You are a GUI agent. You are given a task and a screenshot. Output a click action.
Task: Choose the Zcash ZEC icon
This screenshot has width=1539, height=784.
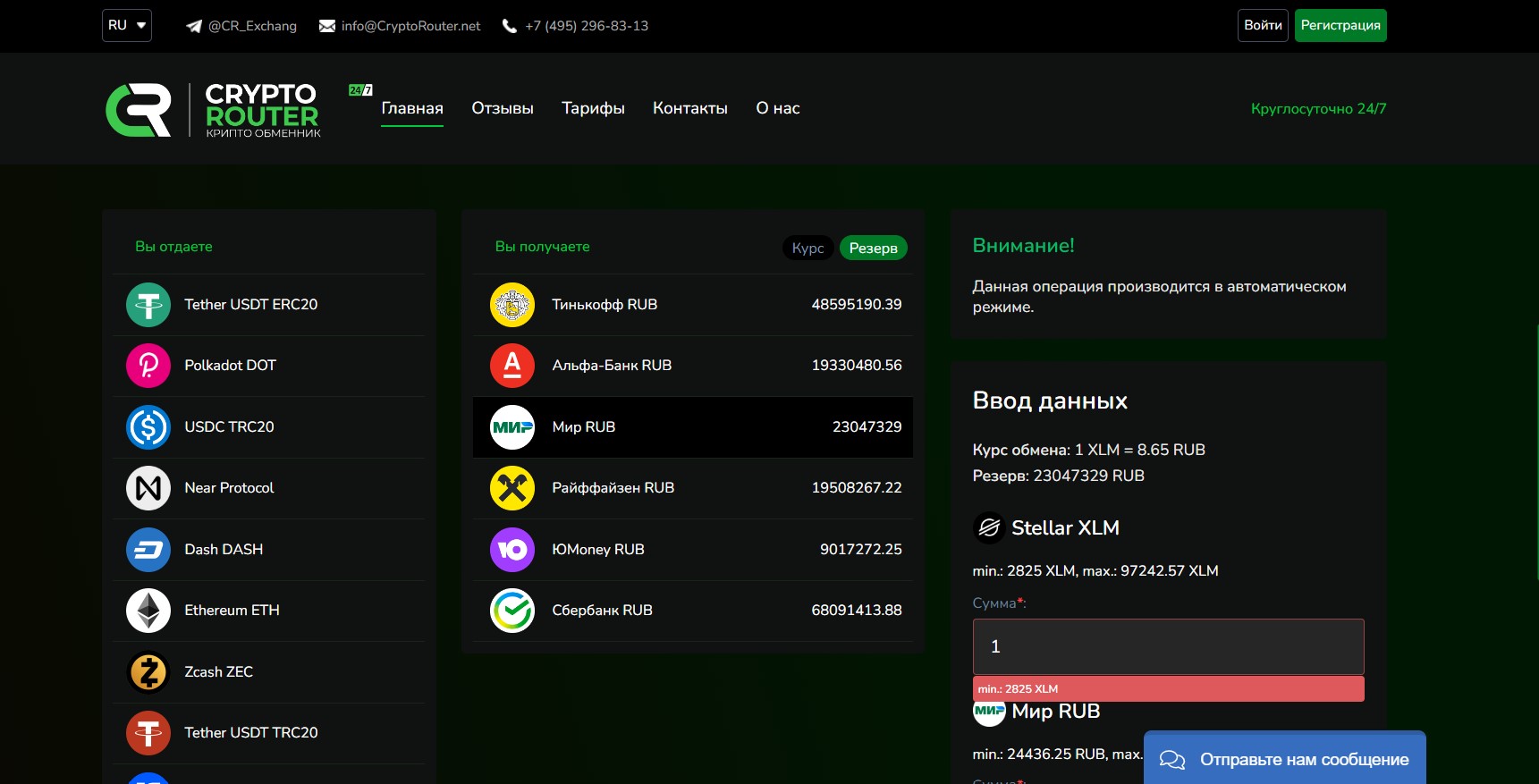pos(148,672)
